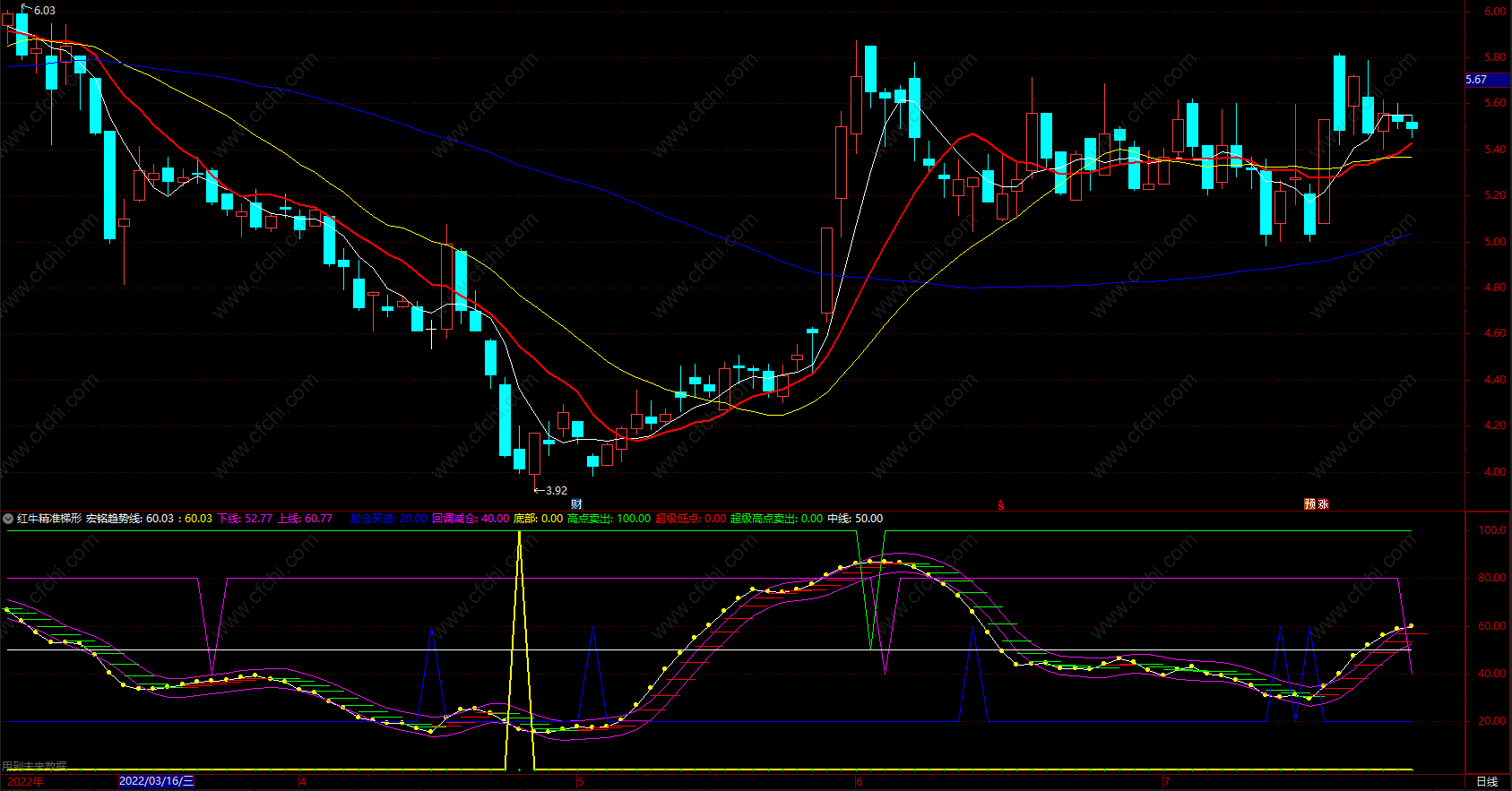
Task: Click the 6.03 high price annotation
Action: [x=44, y=11]
